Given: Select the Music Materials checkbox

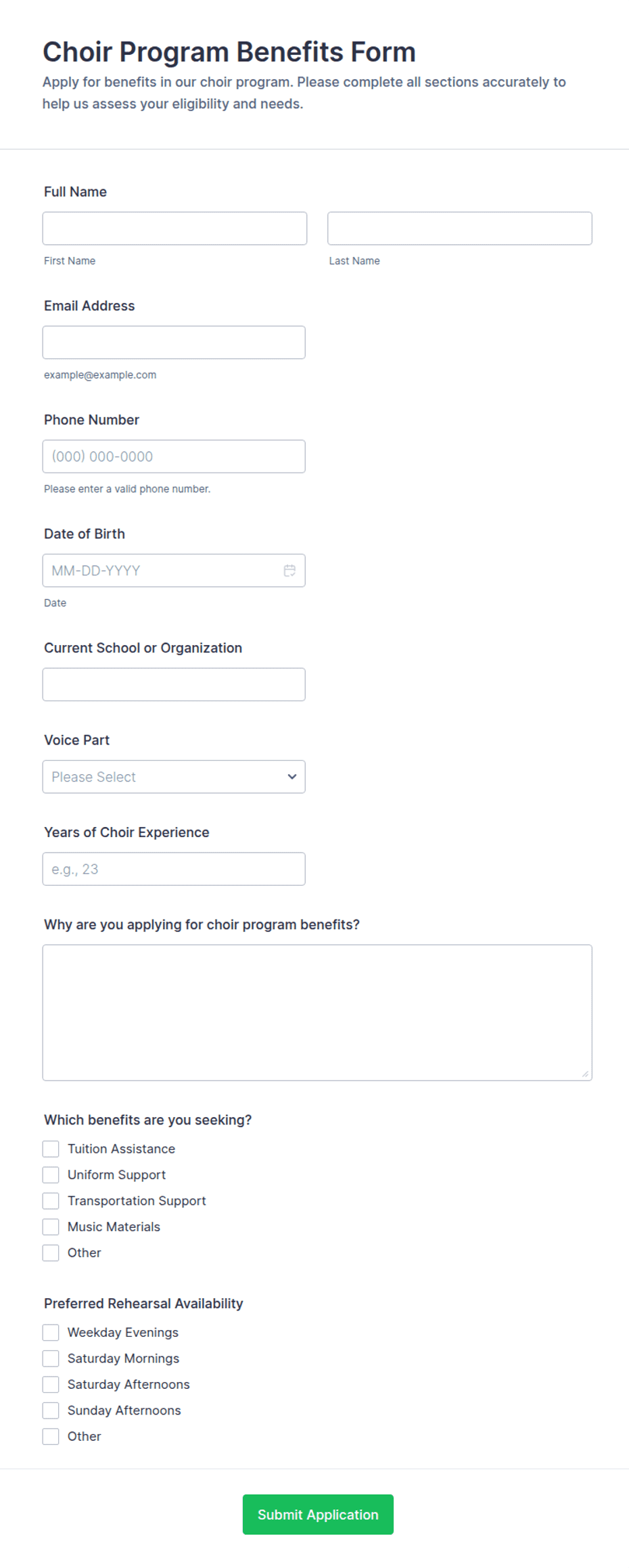Looking at the screenshot, I should click(51, 1227).
